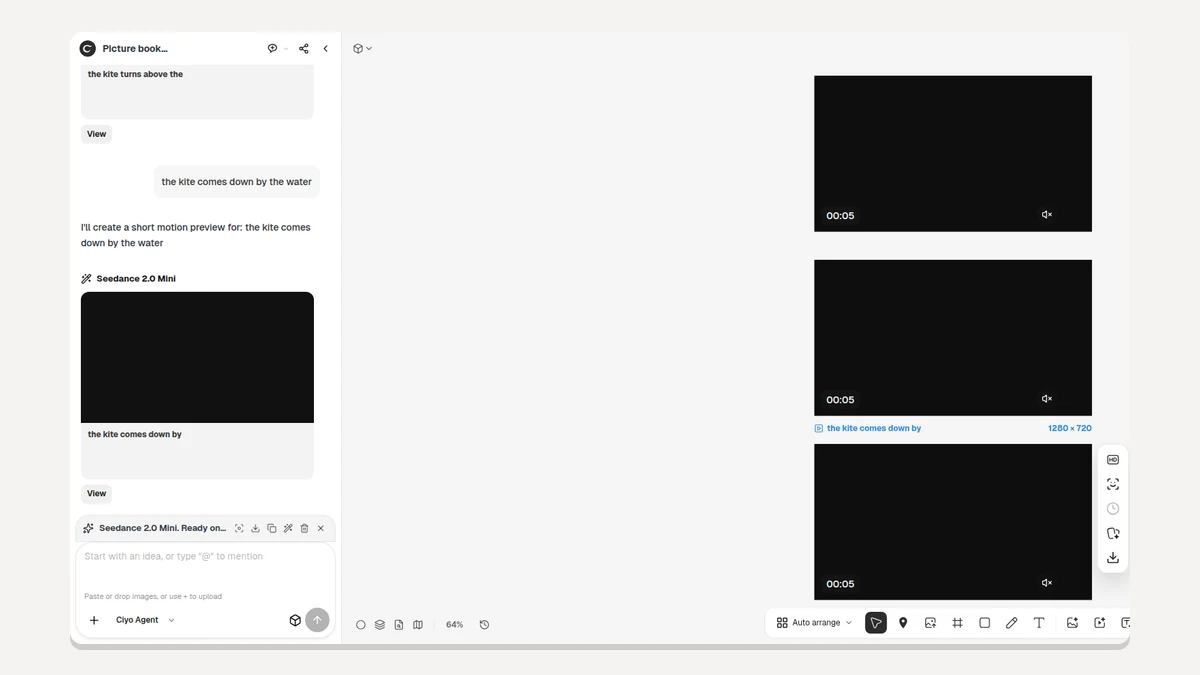The width and height of the screenshot is (1200, 675).
Task: Click the user message 'the kite comes down by the water'
Action: (x=237, y=182)
